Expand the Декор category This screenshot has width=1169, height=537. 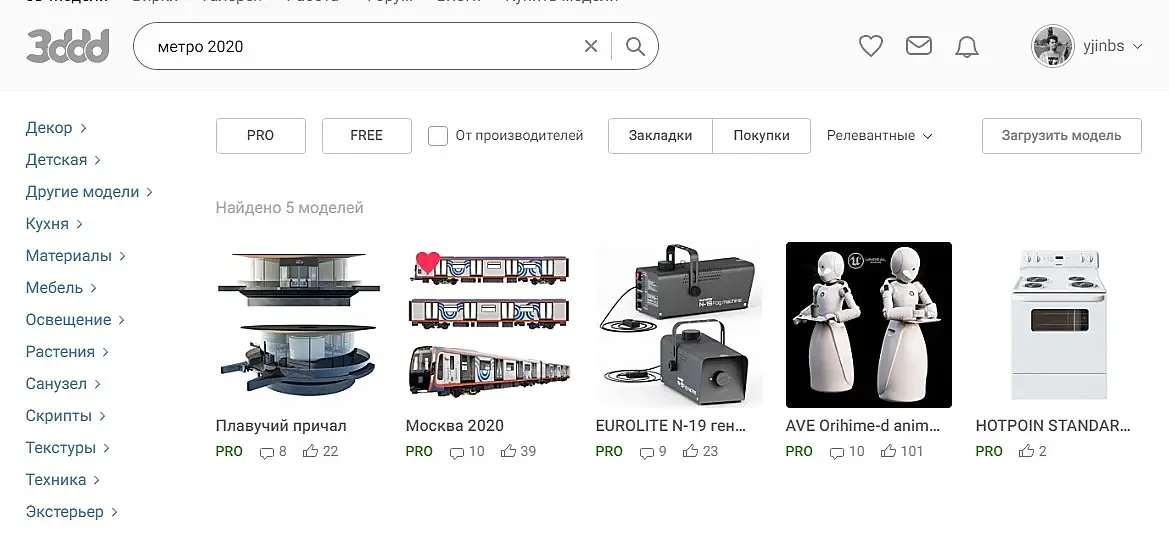[x=56, y=128]
